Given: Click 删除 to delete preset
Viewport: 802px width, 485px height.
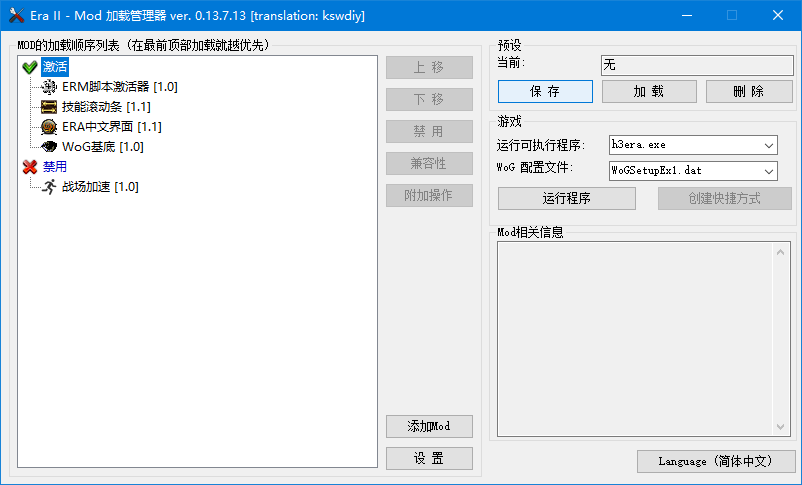Looking at the screenshot, I should pyautogui.click(x=749, y=92).
